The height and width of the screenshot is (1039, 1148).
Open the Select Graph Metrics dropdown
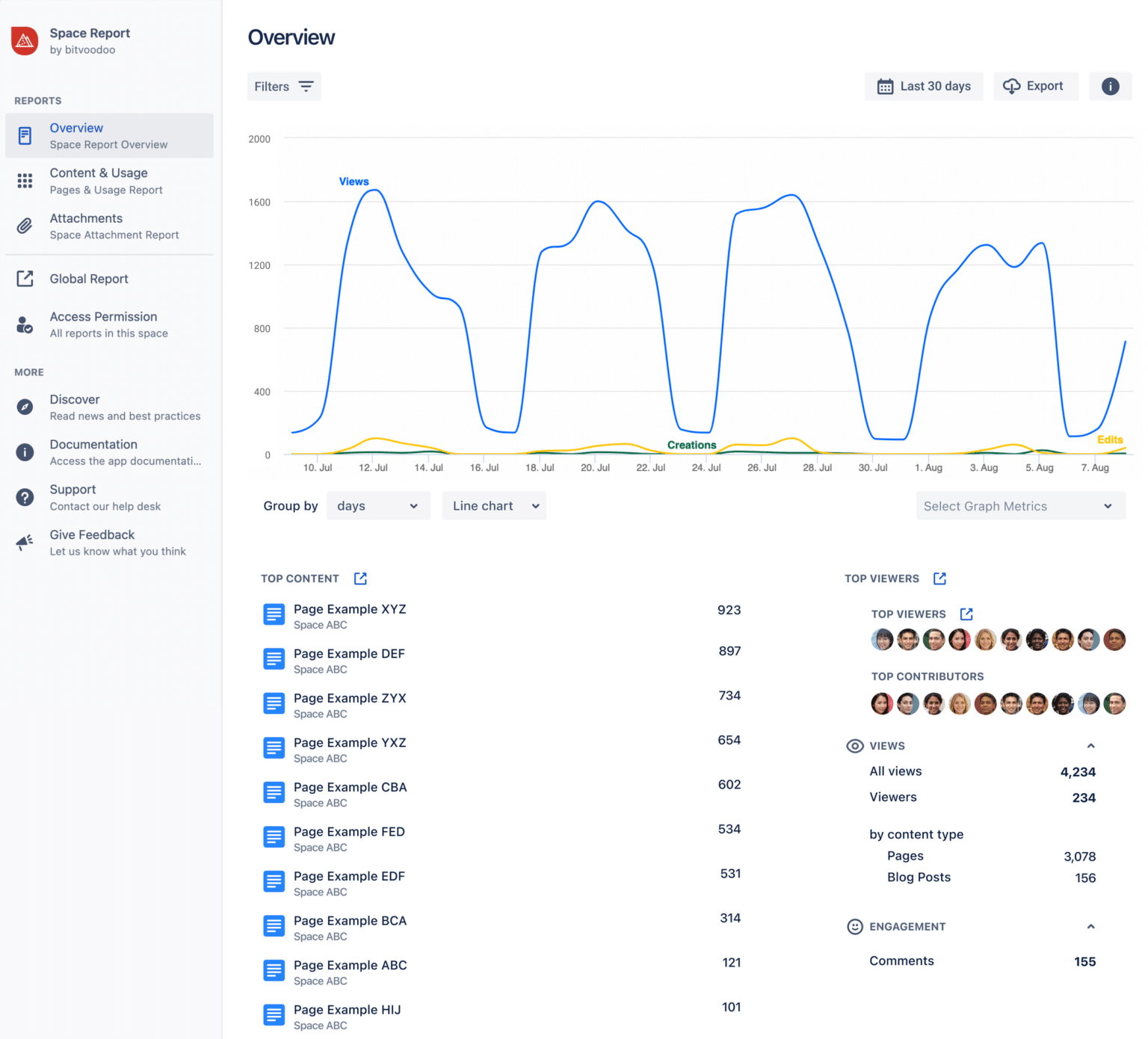tap(1020, 505)
